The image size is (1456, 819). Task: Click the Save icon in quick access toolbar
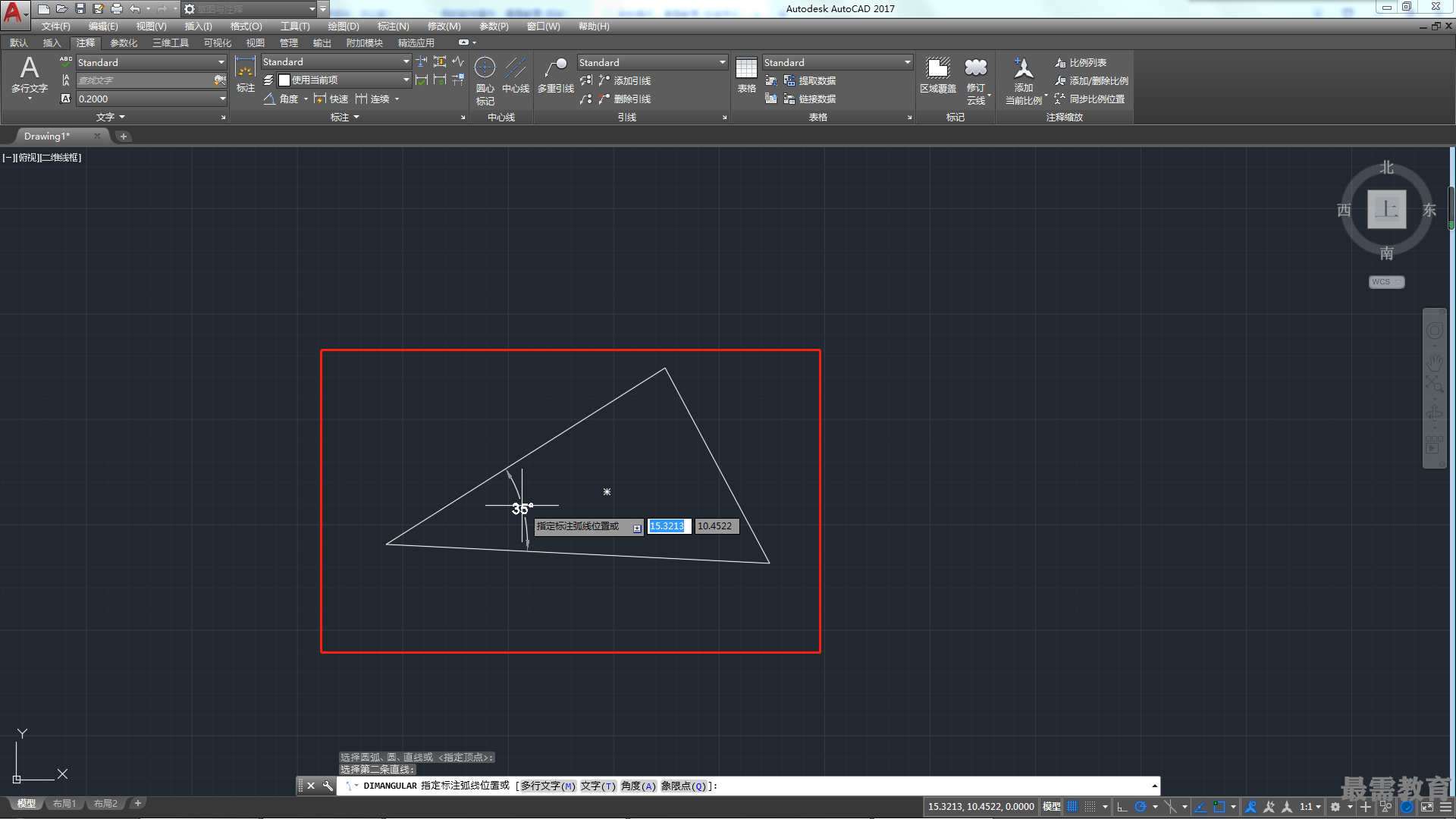point(80,9)
